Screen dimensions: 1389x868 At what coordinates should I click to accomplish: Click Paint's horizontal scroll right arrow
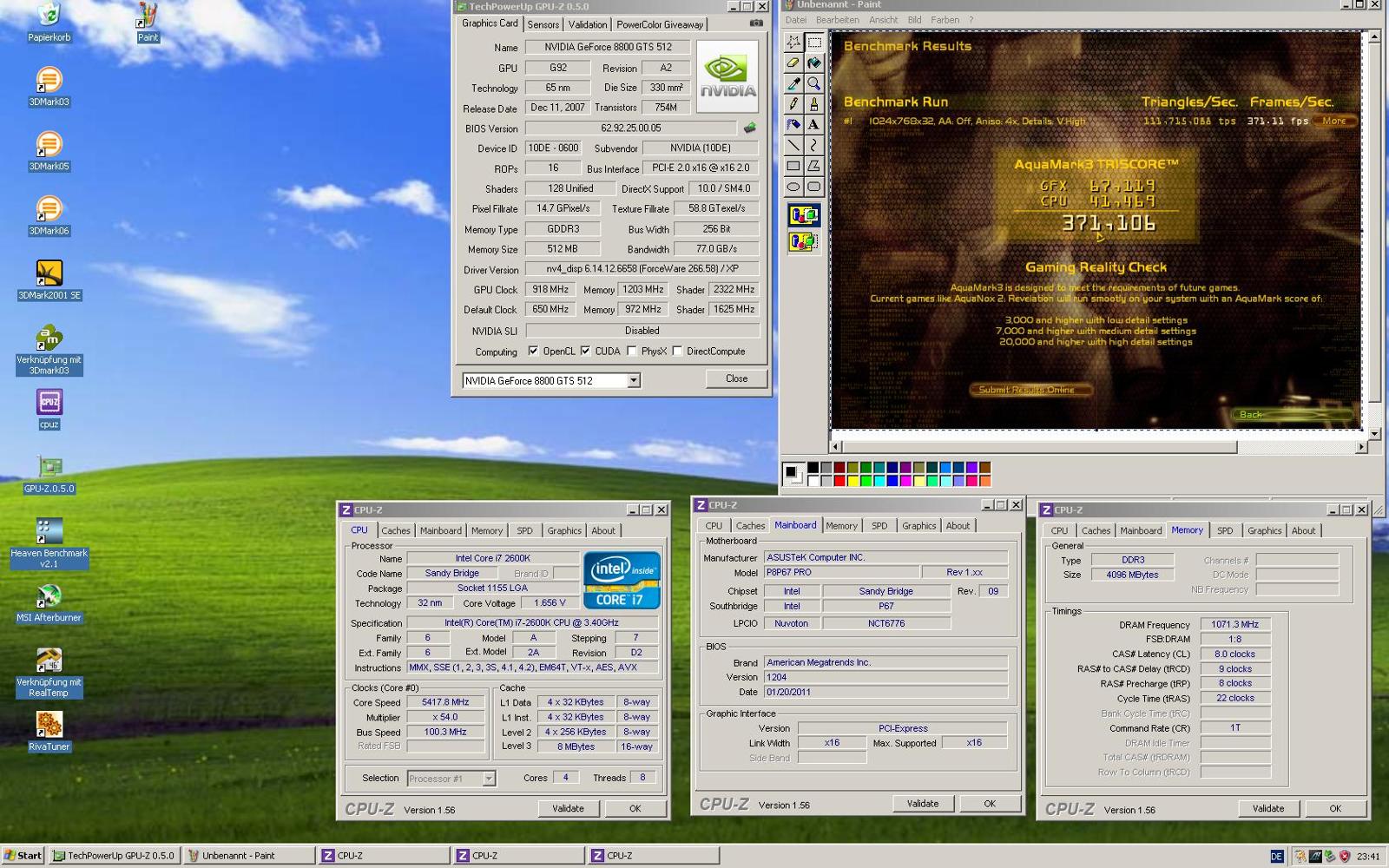tap(1361, 447)
